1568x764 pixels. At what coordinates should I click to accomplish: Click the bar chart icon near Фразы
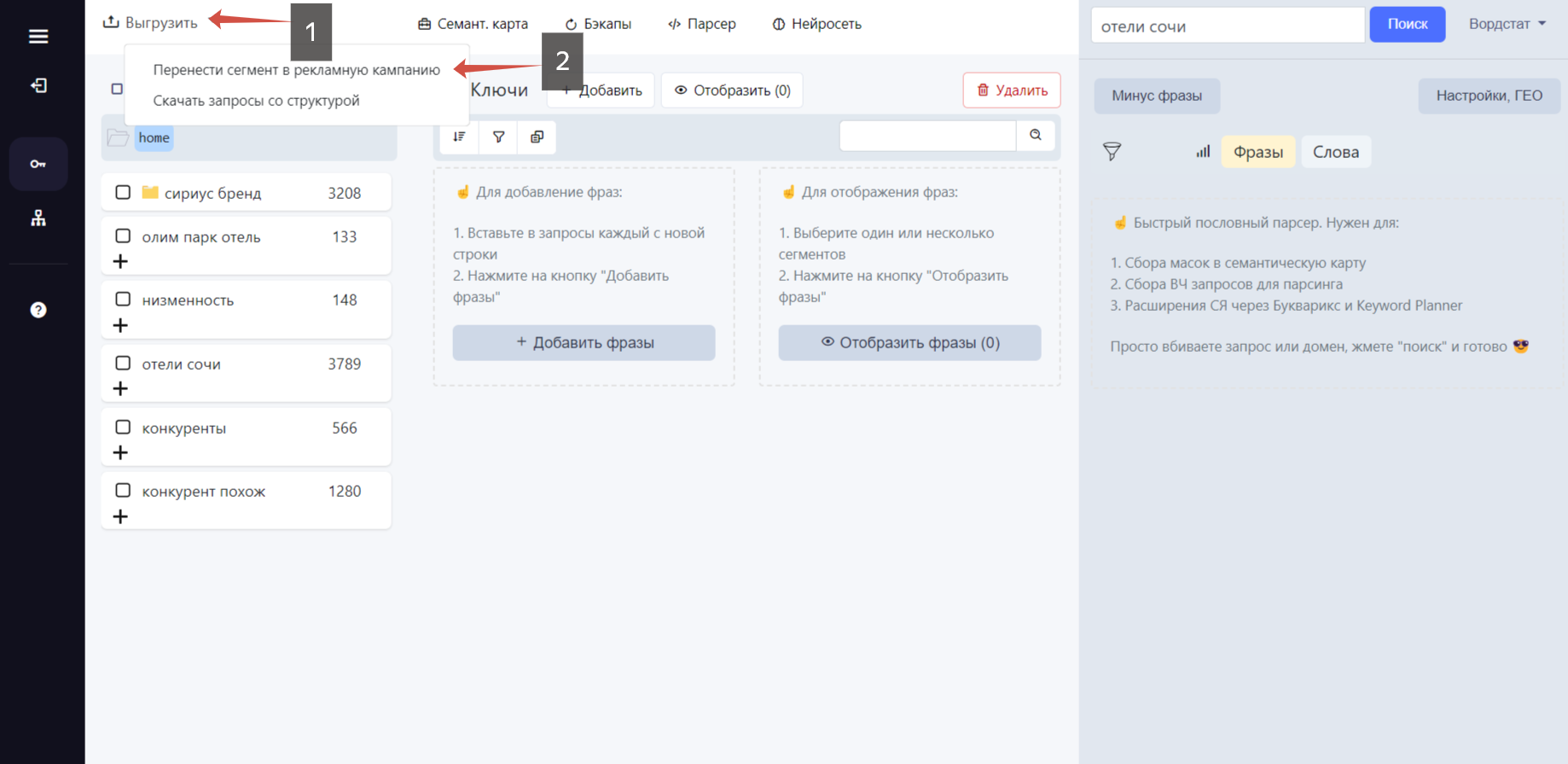point(1203,152)
